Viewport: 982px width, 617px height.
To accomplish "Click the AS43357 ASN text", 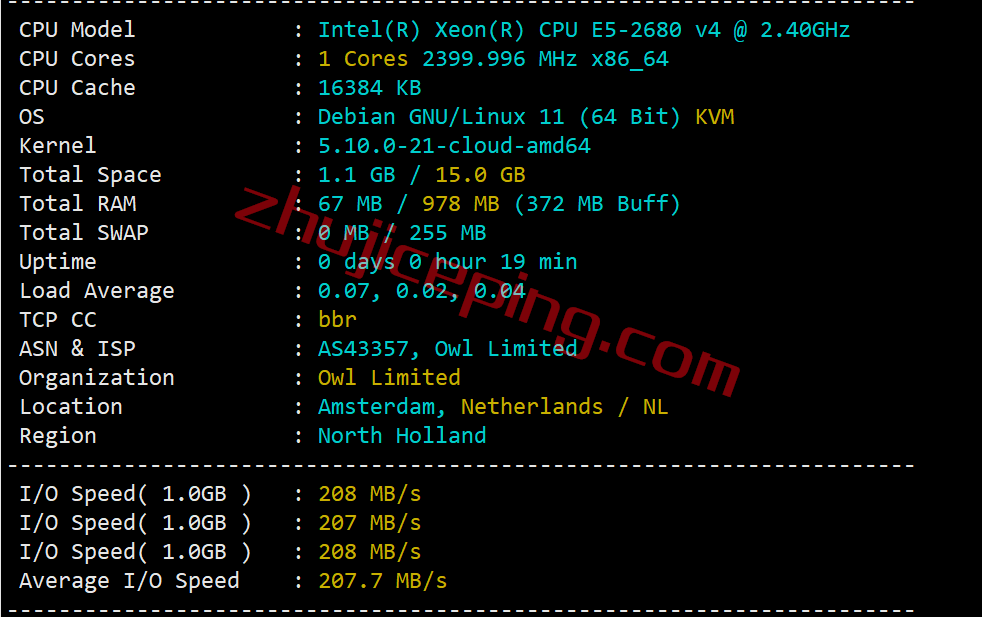I will tap(363, 349).
